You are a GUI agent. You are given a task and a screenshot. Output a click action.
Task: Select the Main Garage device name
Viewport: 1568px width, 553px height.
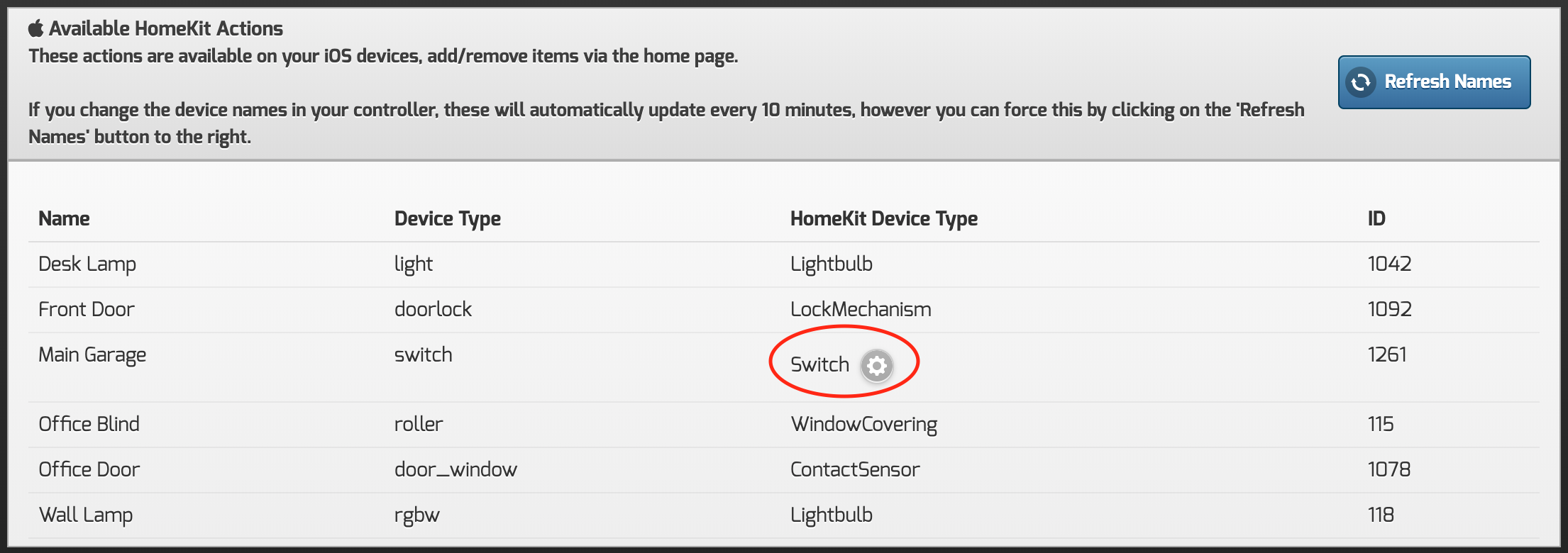92,355
